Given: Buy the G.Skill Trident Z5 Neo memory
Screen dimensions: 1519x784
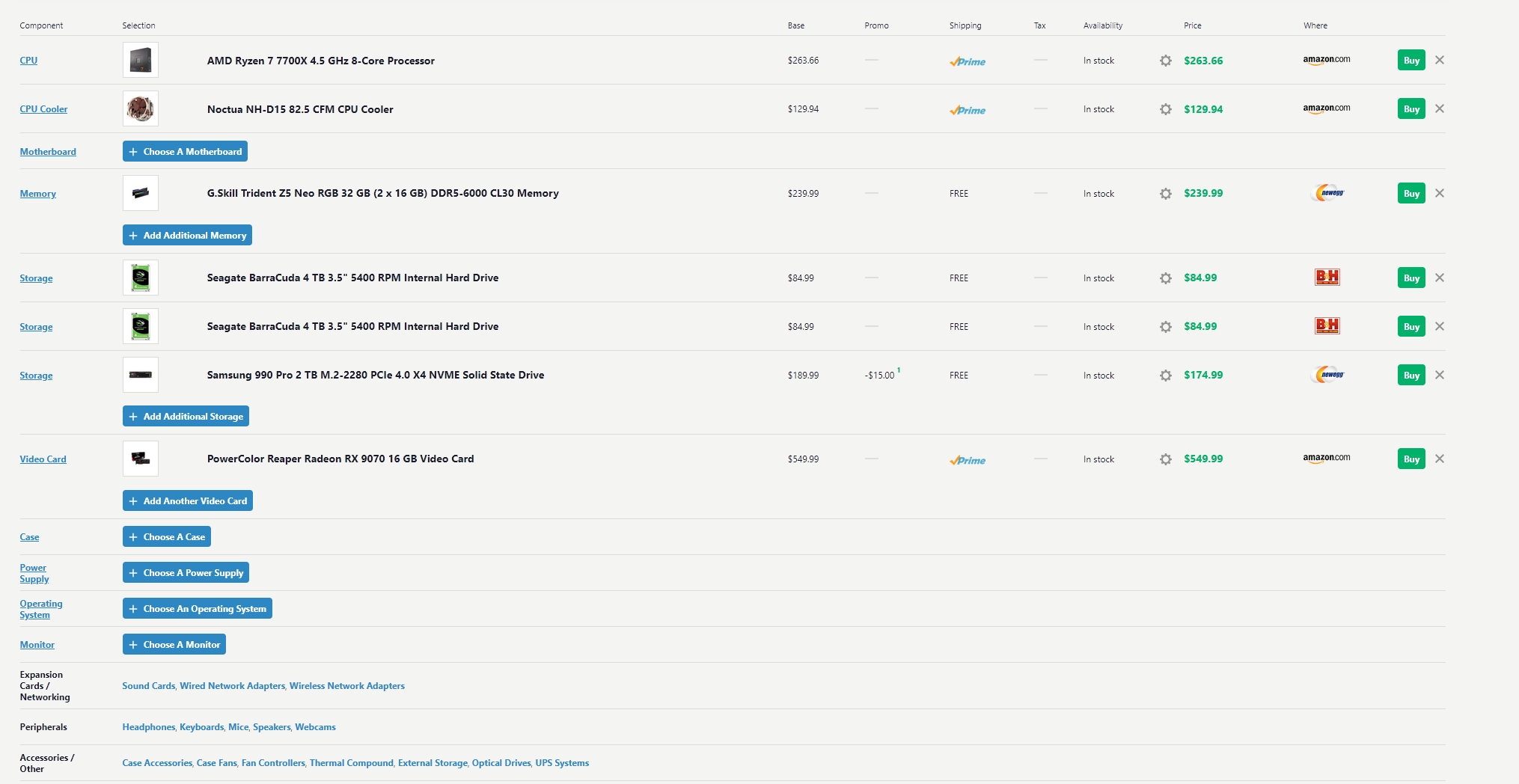Looking at the screenshot, I should (1411, 193).
